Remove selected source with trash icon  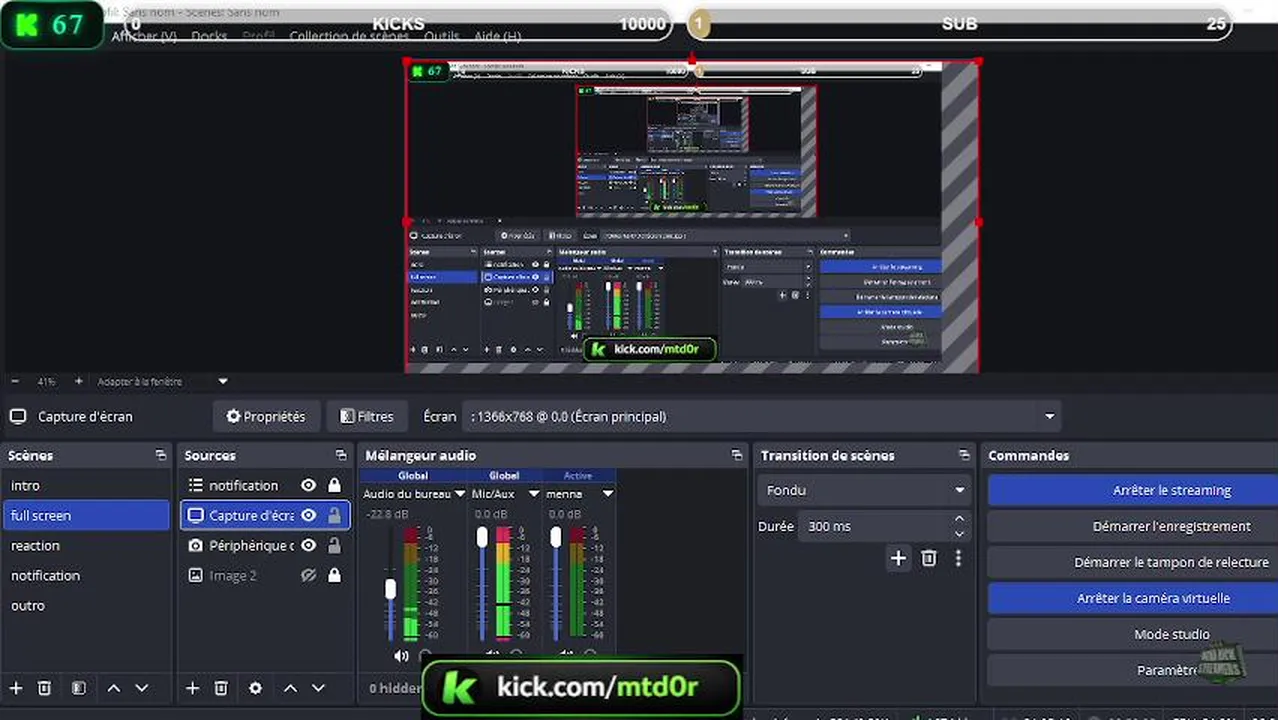click(x=221, y=688)
